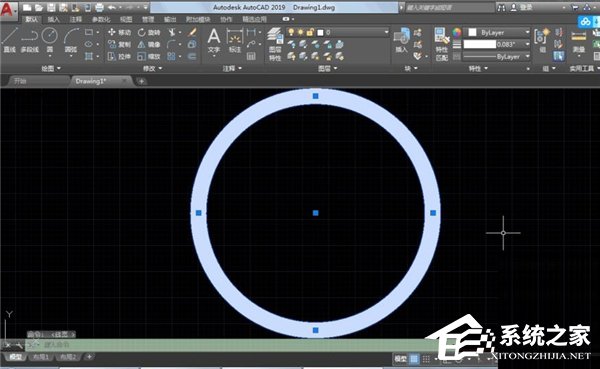Image resolution: width=600 pixels, height=369 pixels.
Task: Click the Explode tool icon
Action: pos(192,44)
